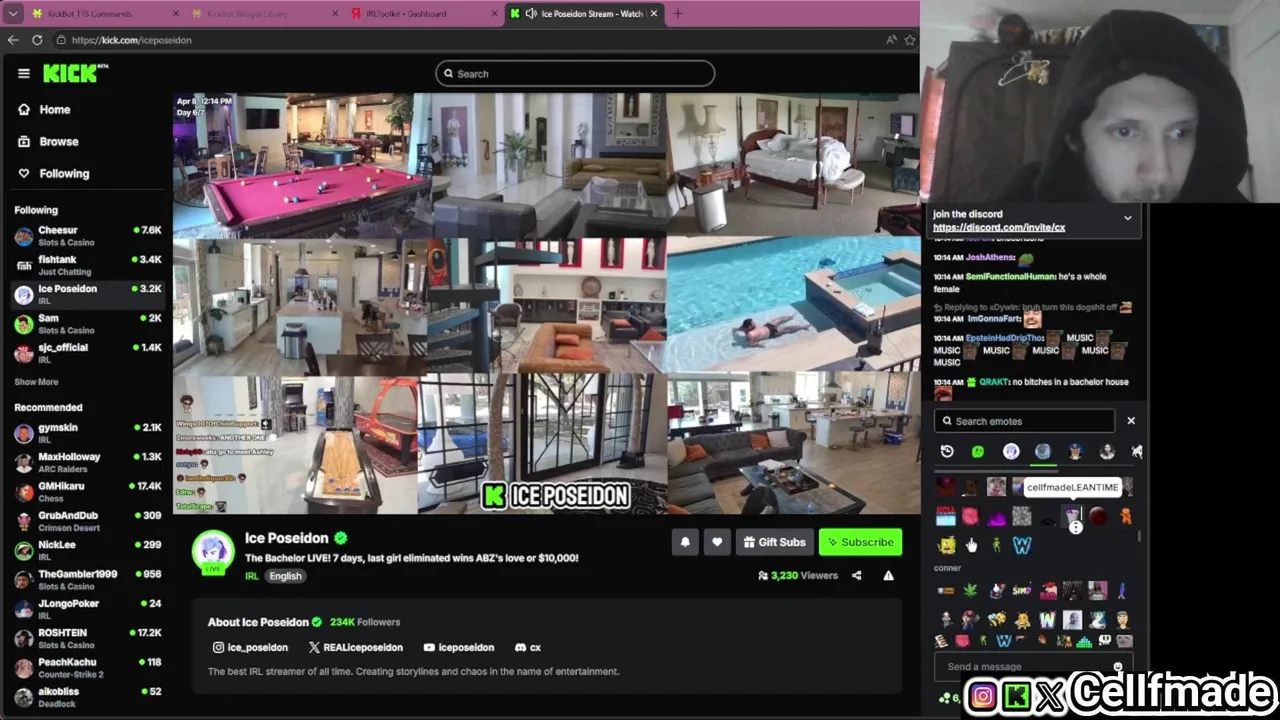The width and height of the screenshot is (1280, 720).
Task: Open the YouTube iceposeidon link
Action: [x=459, y=647]
